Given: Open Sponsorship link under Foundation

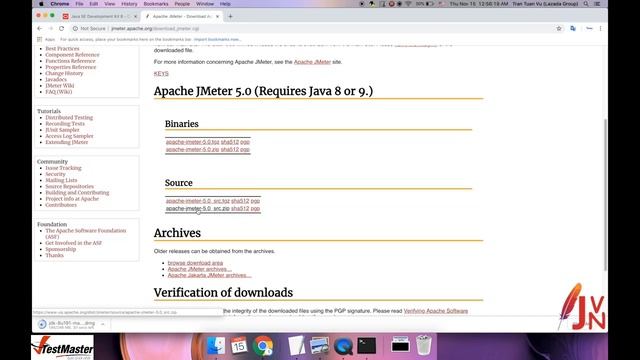Looking at the screenshot, I should tap(60, 249).
